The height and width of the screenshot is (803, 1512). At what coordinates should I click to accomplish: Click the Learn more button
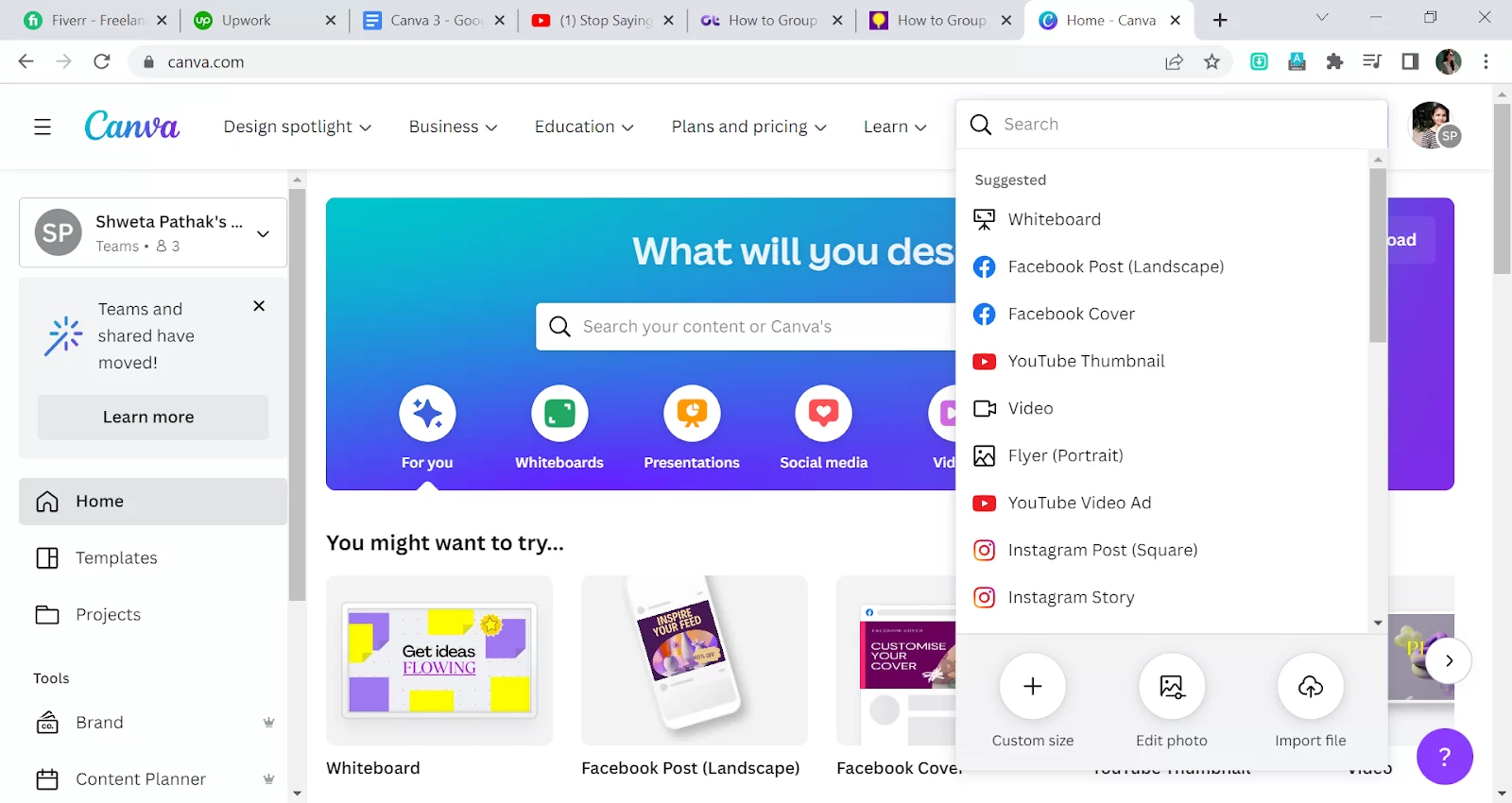tap(153, 417)
